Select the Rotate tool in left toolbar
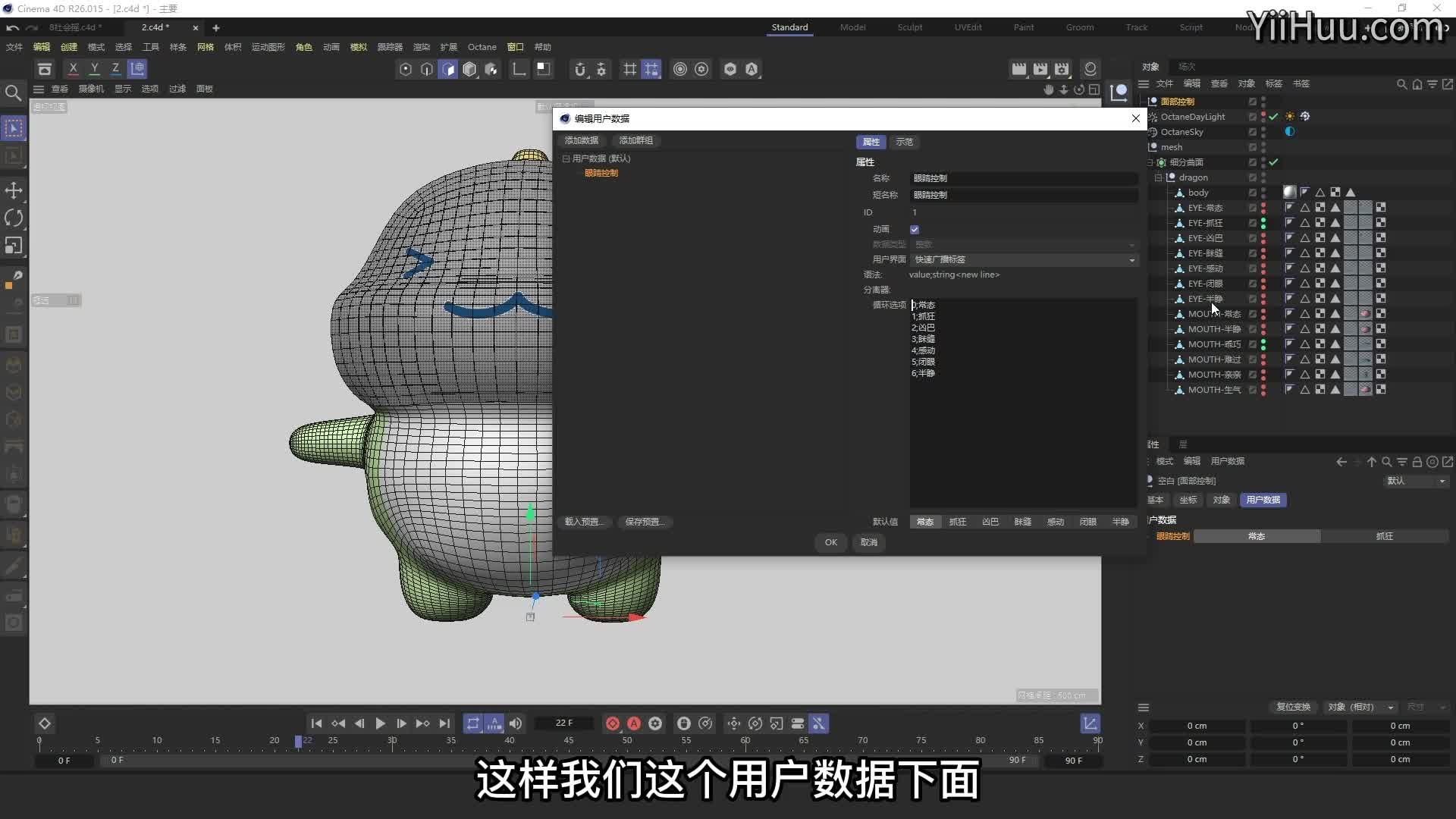Image resolution: width=1456 pixels, height=819 pixels. [x=14, y=218]
